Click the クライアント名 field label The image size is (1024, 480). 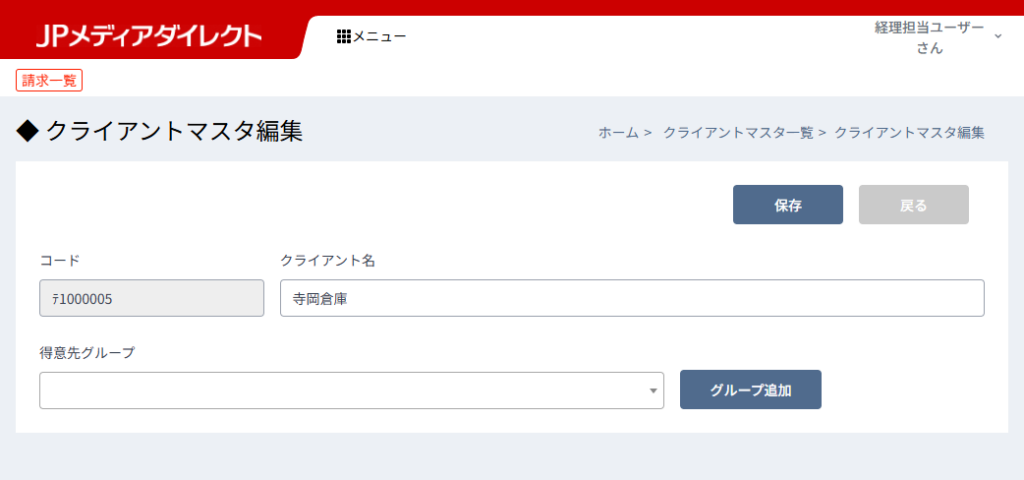(x=327, y=260)
